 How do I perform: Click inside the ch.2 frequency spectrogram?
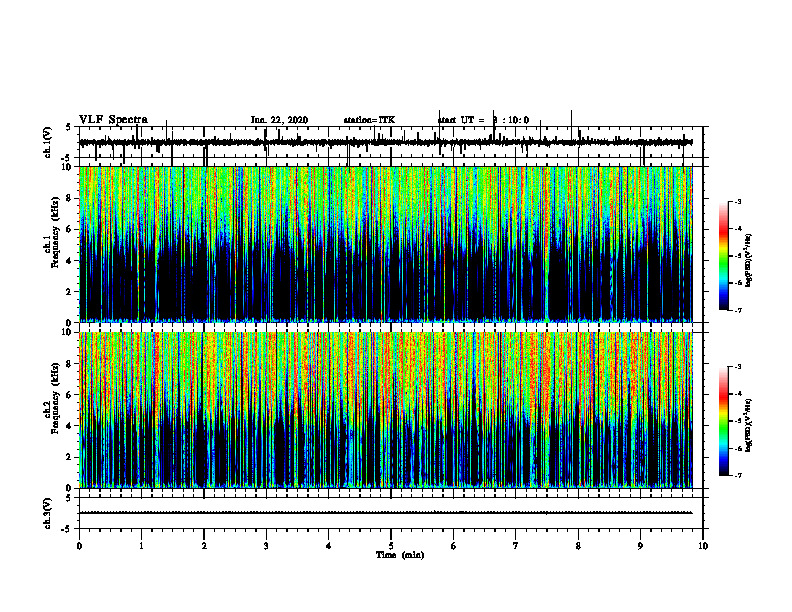(x=386, y=410)
